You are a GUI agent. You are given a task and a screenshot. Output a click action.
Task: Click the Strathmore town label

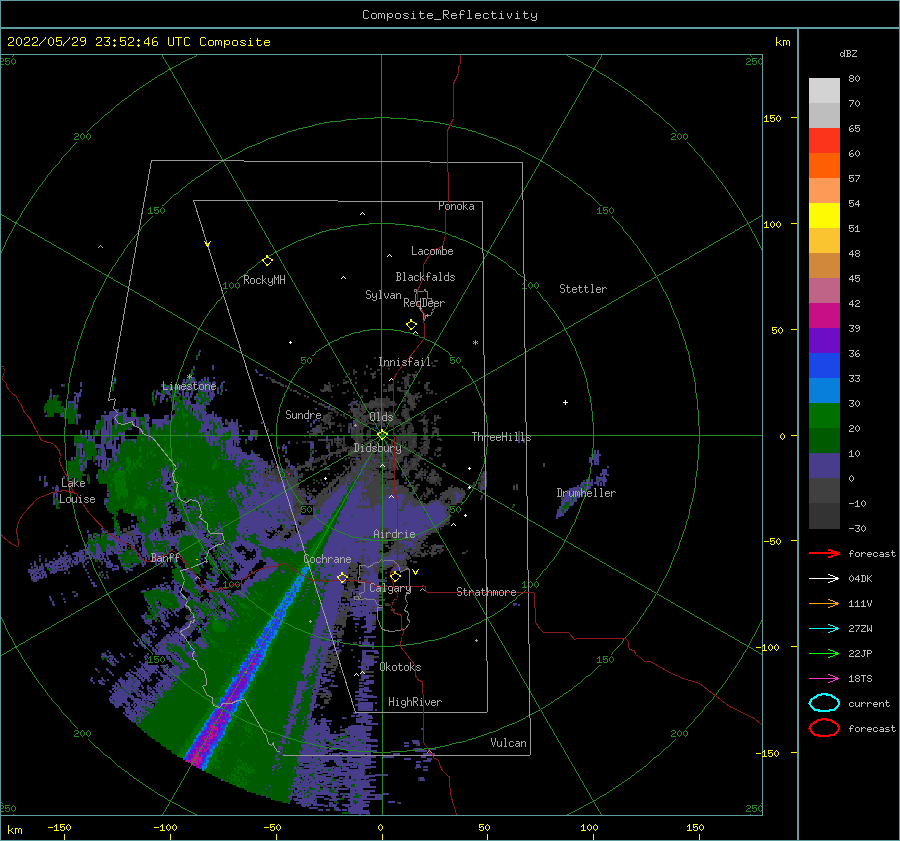(486, 592)
